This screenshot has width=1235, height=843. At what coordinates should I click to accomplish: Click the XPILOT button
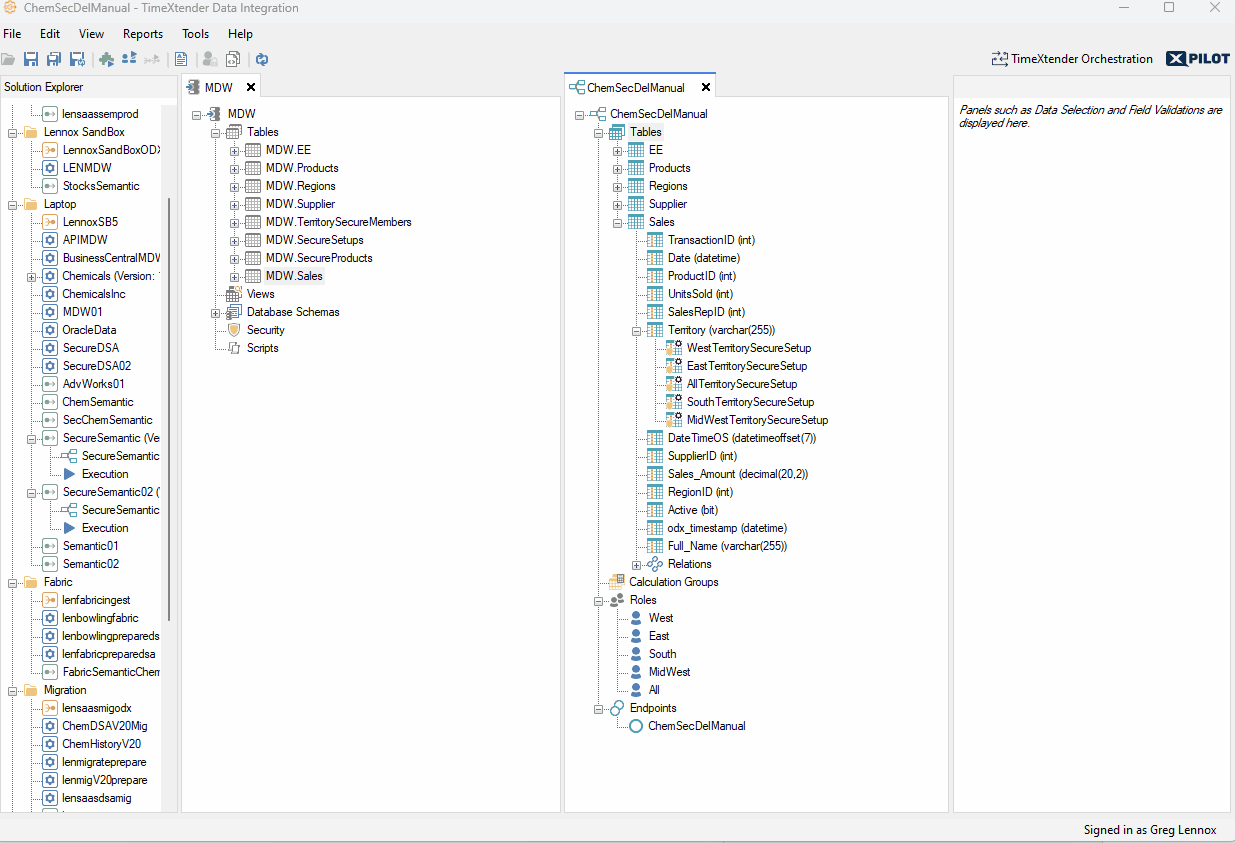[1198, 59]
